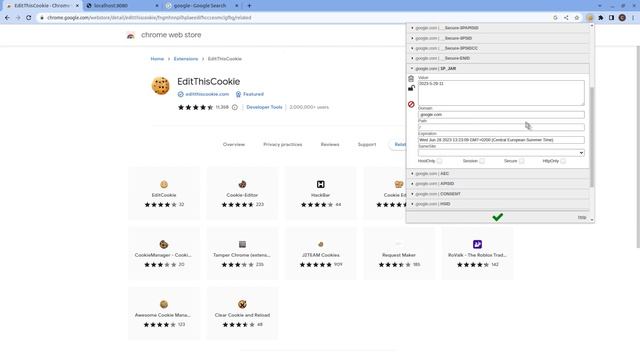The image size is (640, 360).
Task: Click the cookie Path field
Action: click(501, 127)
